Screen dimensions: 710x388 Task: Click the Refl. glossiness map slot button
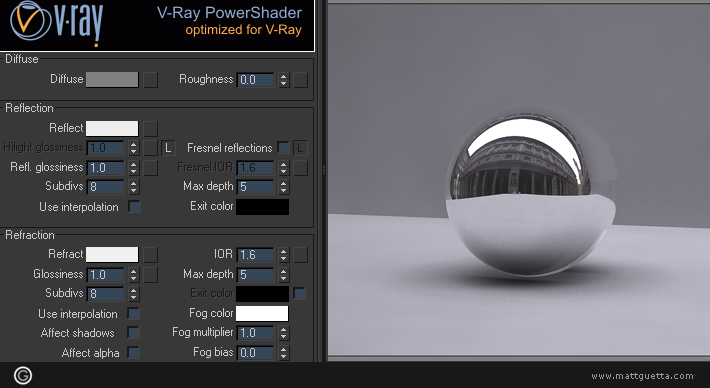tap(150, 168)
